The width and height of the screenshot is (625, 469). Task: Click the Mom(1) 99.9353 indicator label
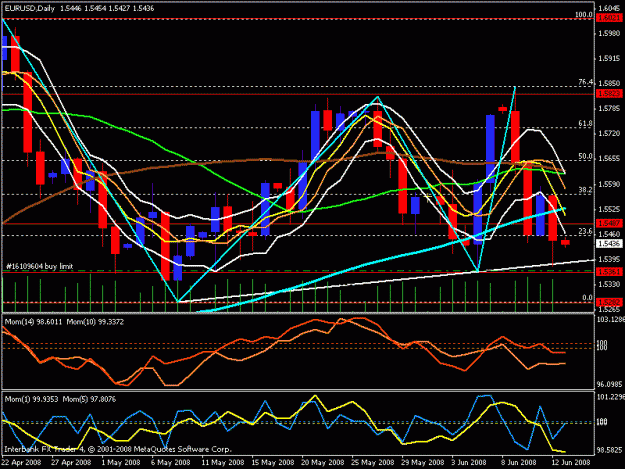click(31, 399)
